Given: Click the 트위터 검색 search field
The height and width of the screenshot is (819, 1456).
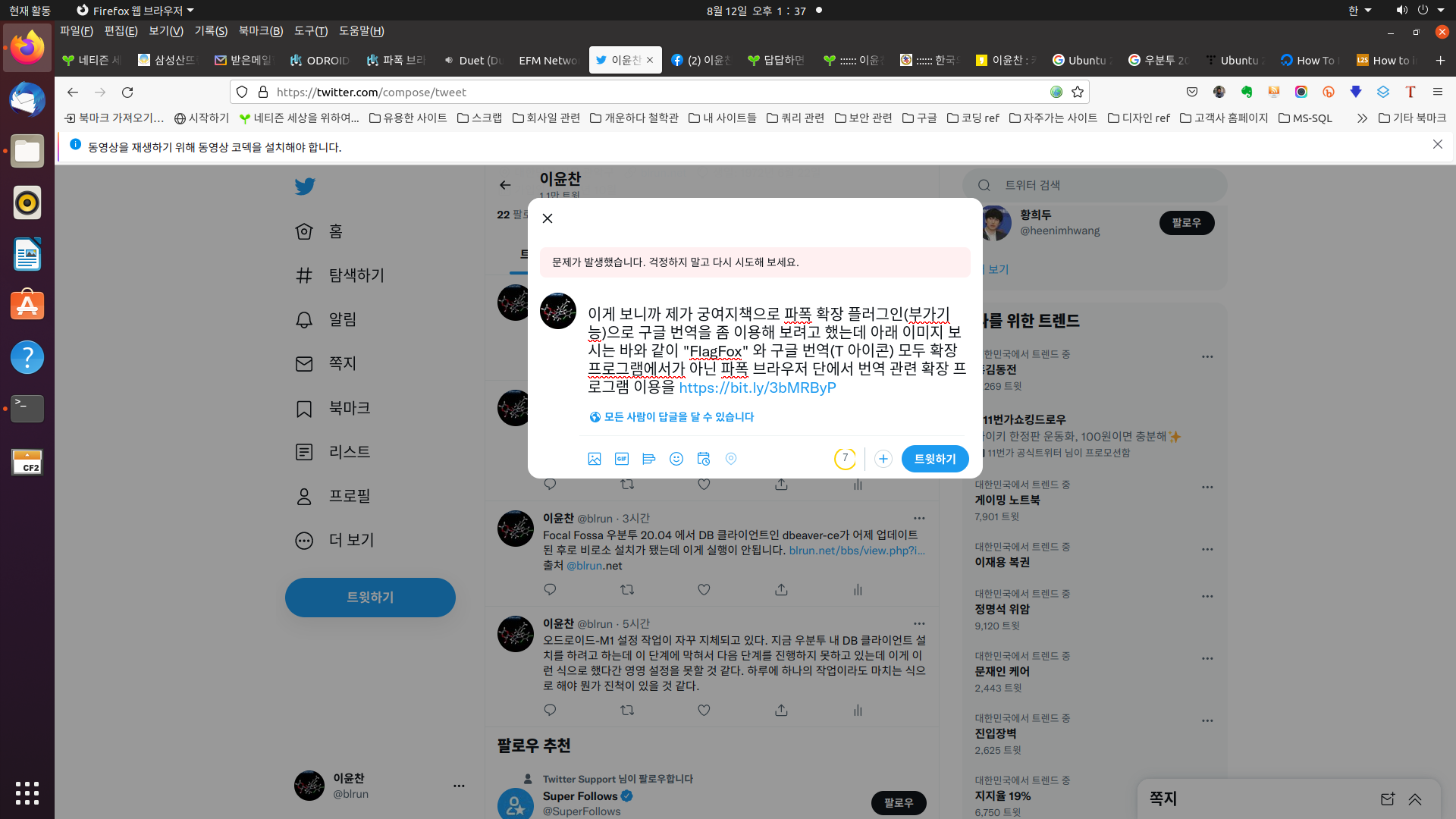Looking at the screenshot, I should 1095,185.
